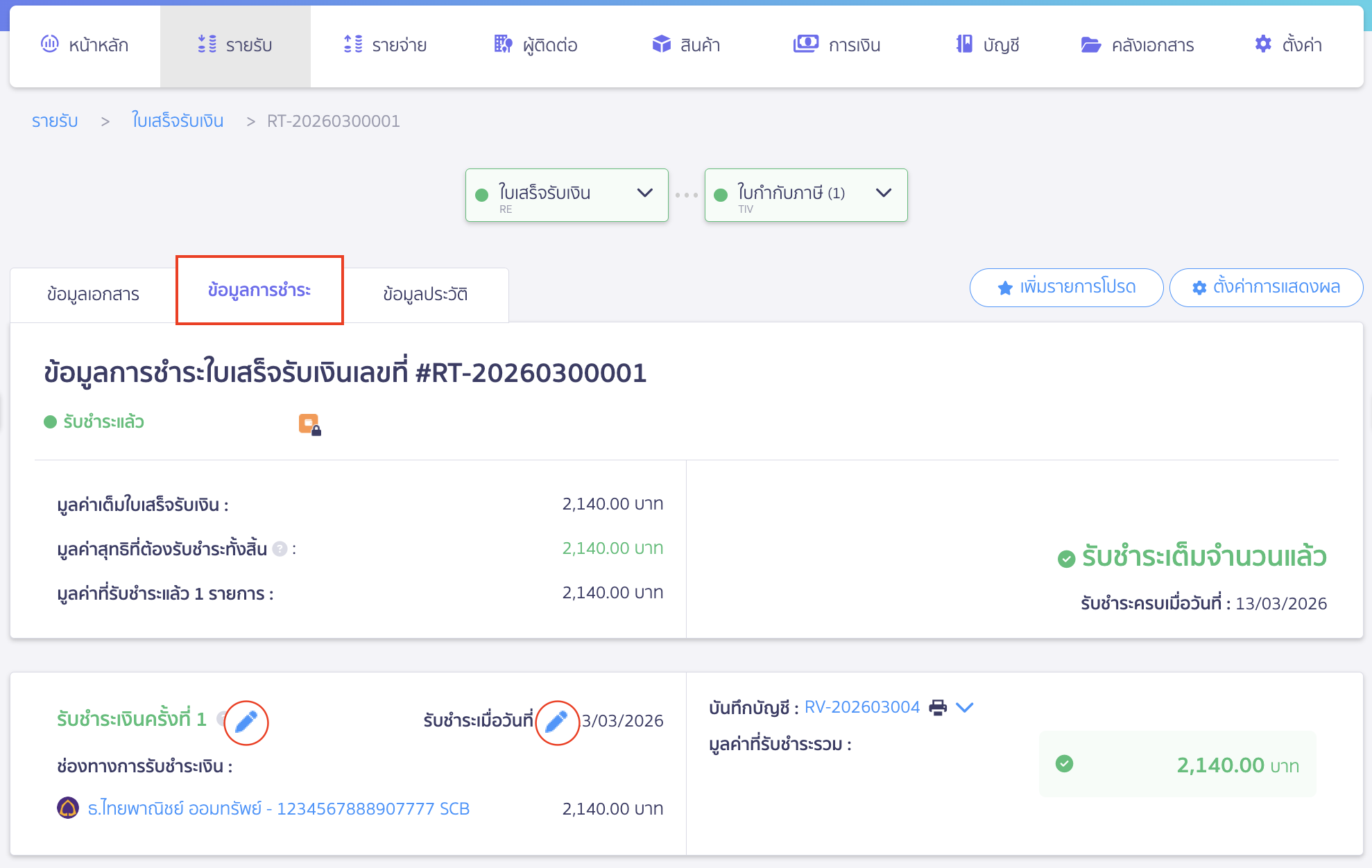This screenshot has height=868, width=1372.
Task: Select the ข้อมูลการชำระ tab
Action: (x=259, y=290)
